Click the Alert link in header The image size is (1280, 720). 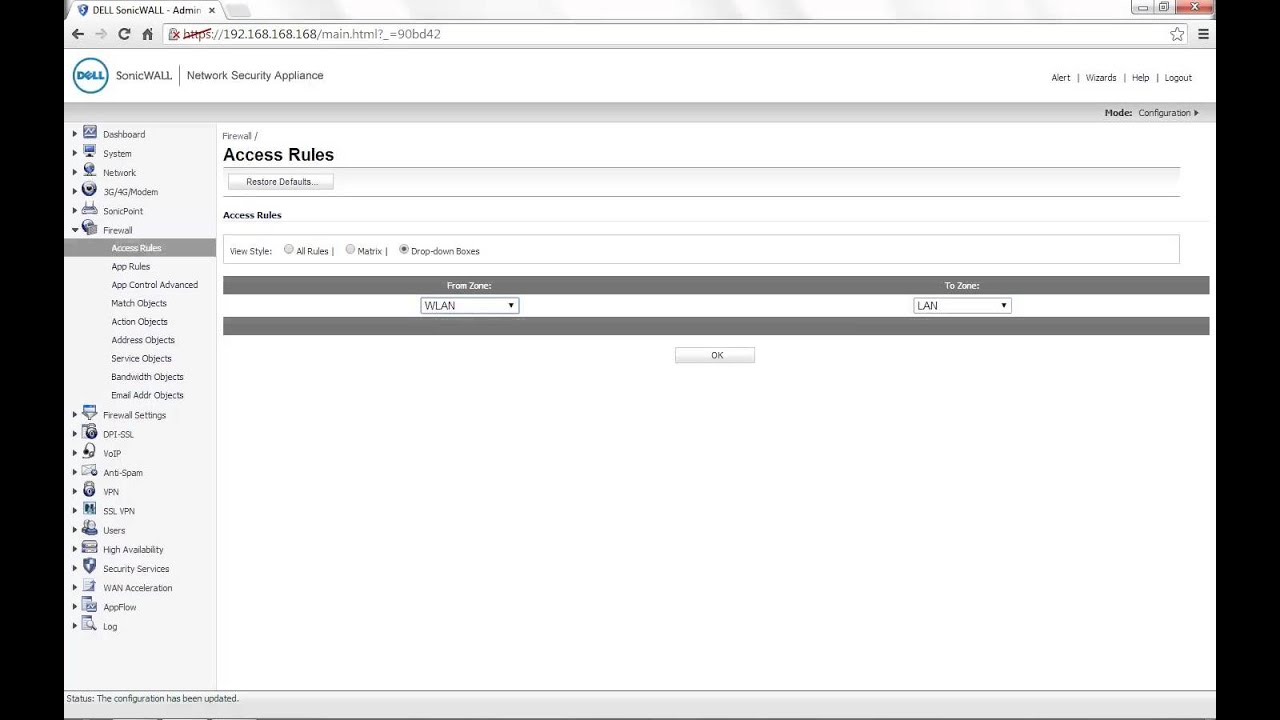point(1061,78)
